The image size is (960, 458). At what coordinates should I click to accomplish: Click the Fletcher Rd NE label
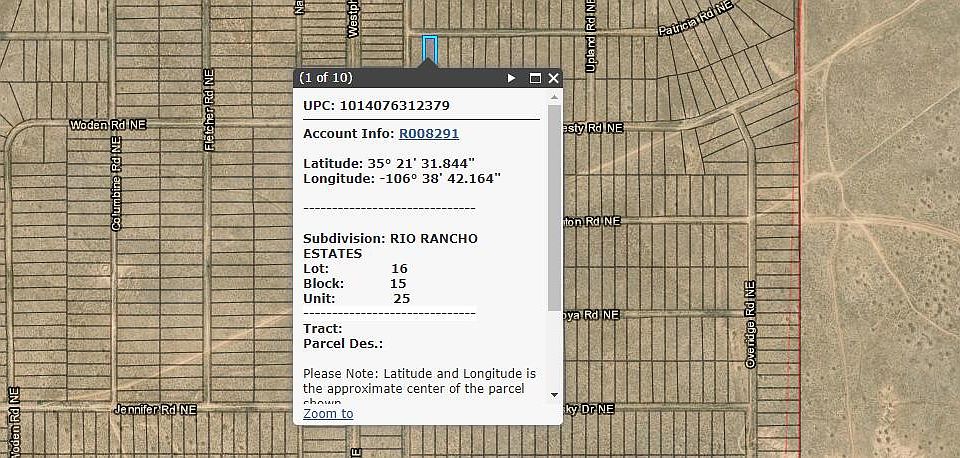tap(210, 110)
